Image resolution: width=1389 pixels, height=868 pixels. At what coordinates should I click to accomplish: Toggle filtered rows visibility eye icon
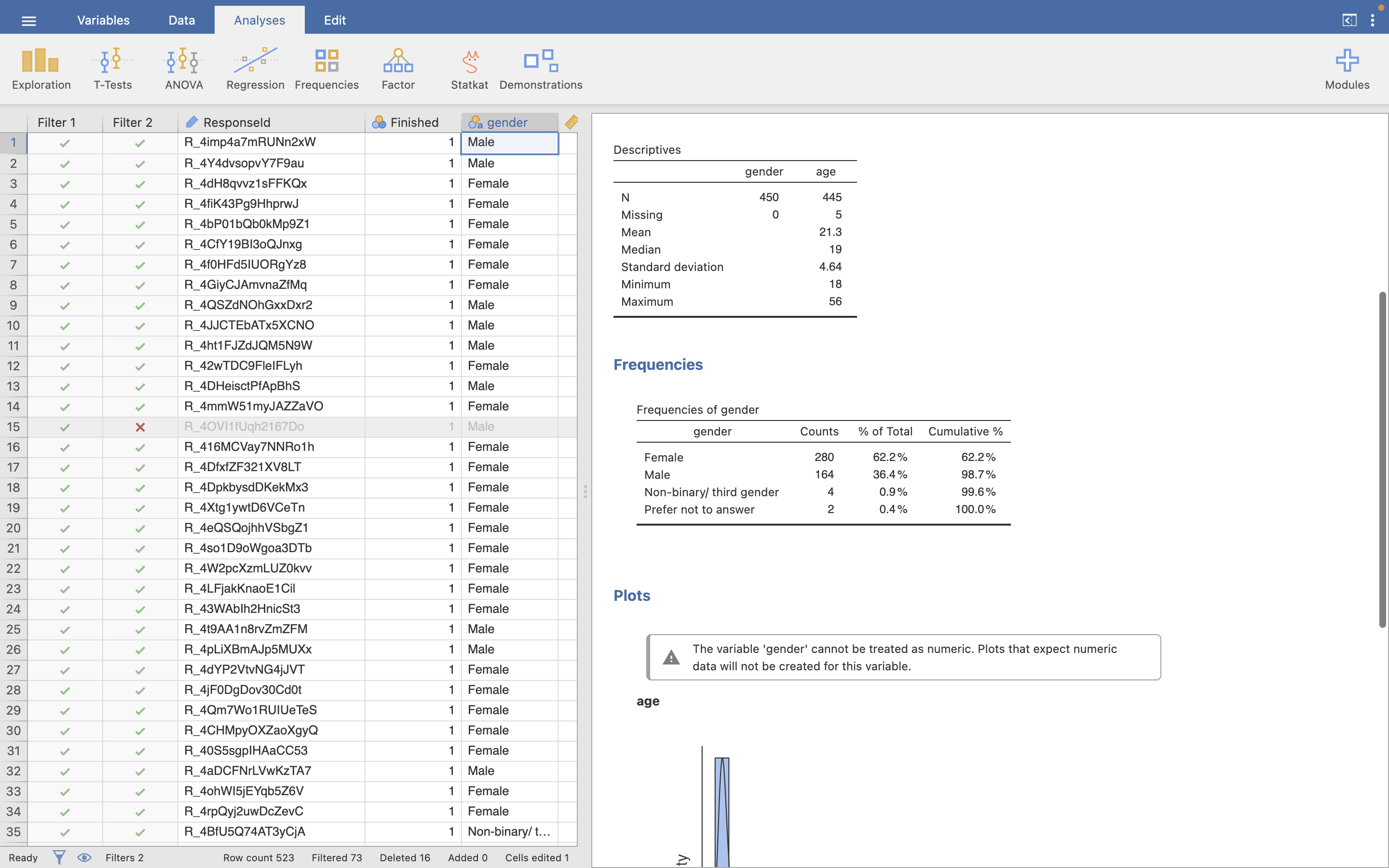click(x=84, y=857)
